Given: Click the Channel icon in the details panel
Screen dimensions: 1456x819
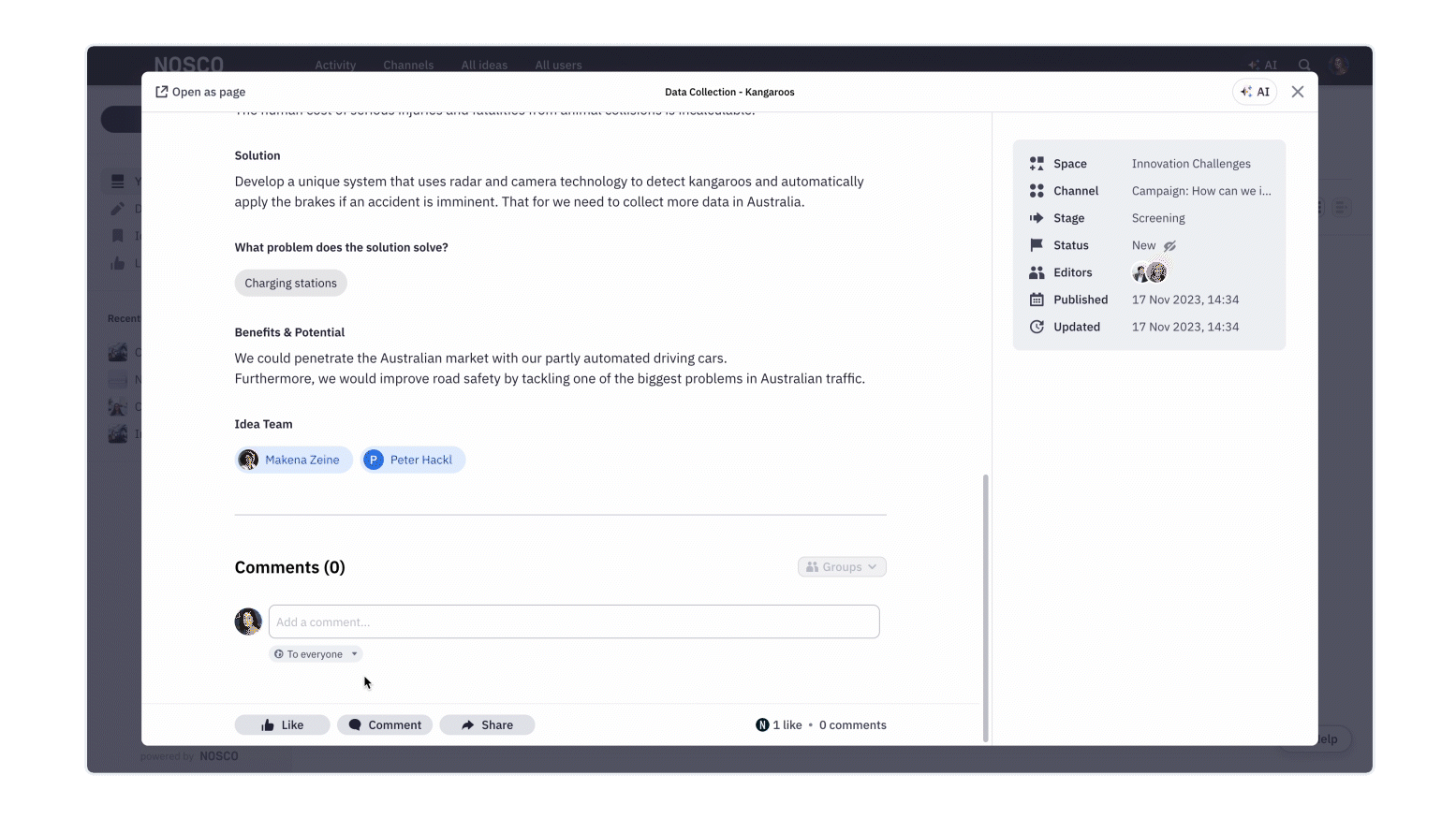Looking at the screenshot, I should coord(1037,191).
